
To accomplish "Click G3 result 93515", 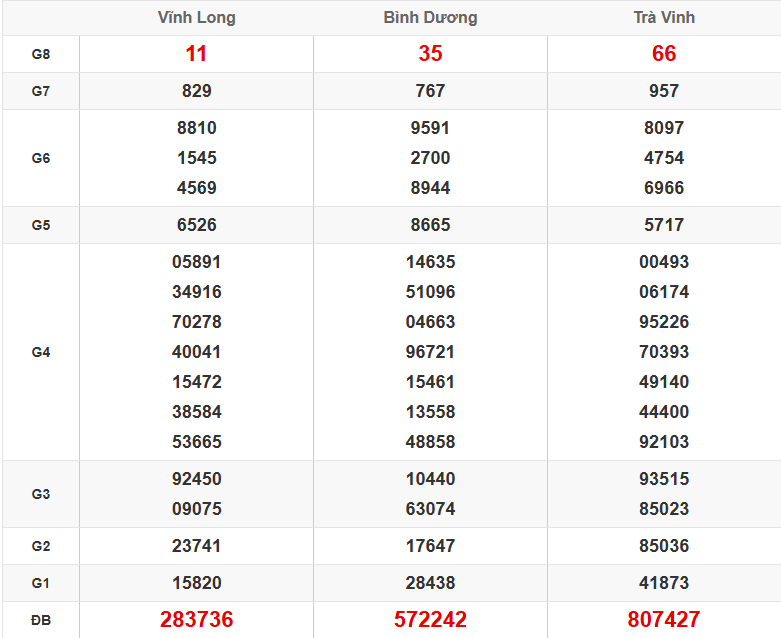I will pyautogui.click(x=664, y=479).
